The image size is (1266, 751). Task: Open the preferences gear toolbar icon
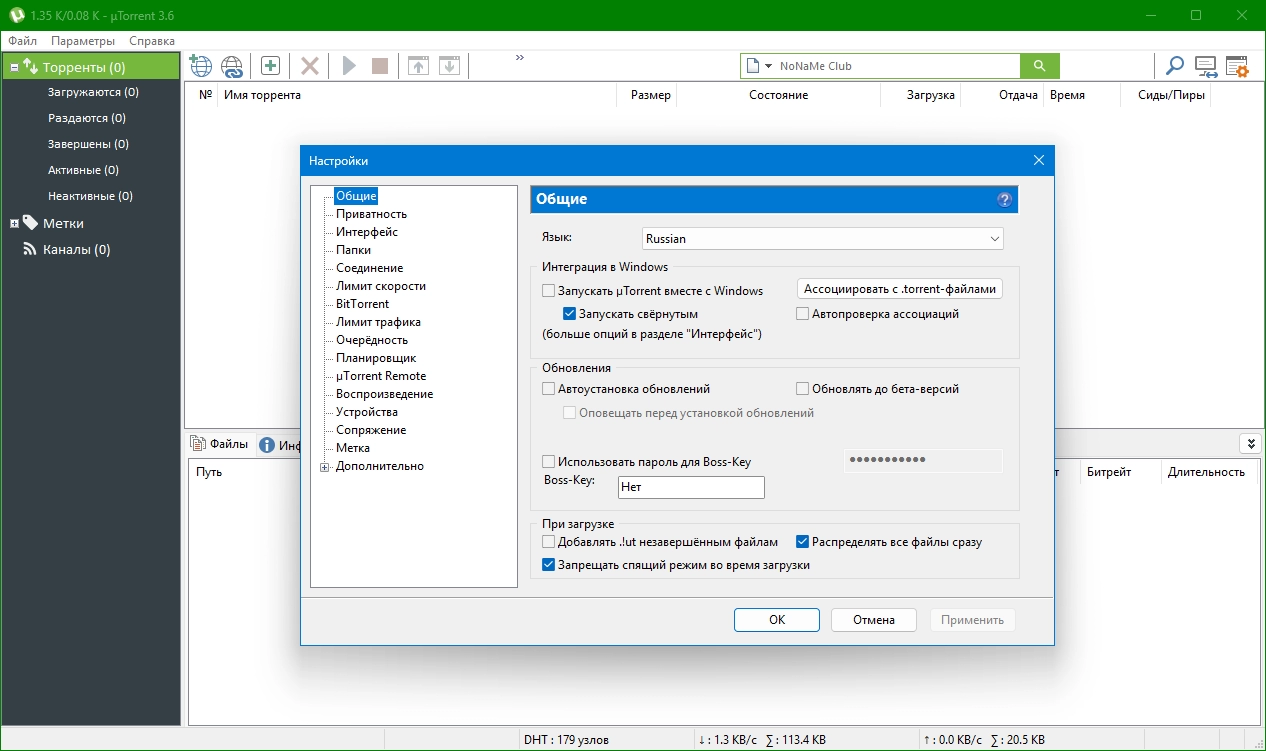(1237, 67)
